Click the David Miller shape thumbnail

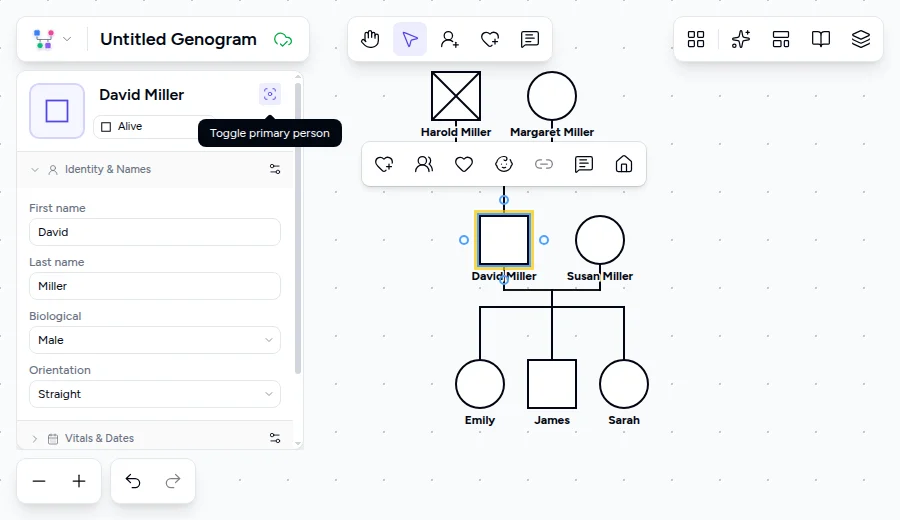(x=57, y=111)
